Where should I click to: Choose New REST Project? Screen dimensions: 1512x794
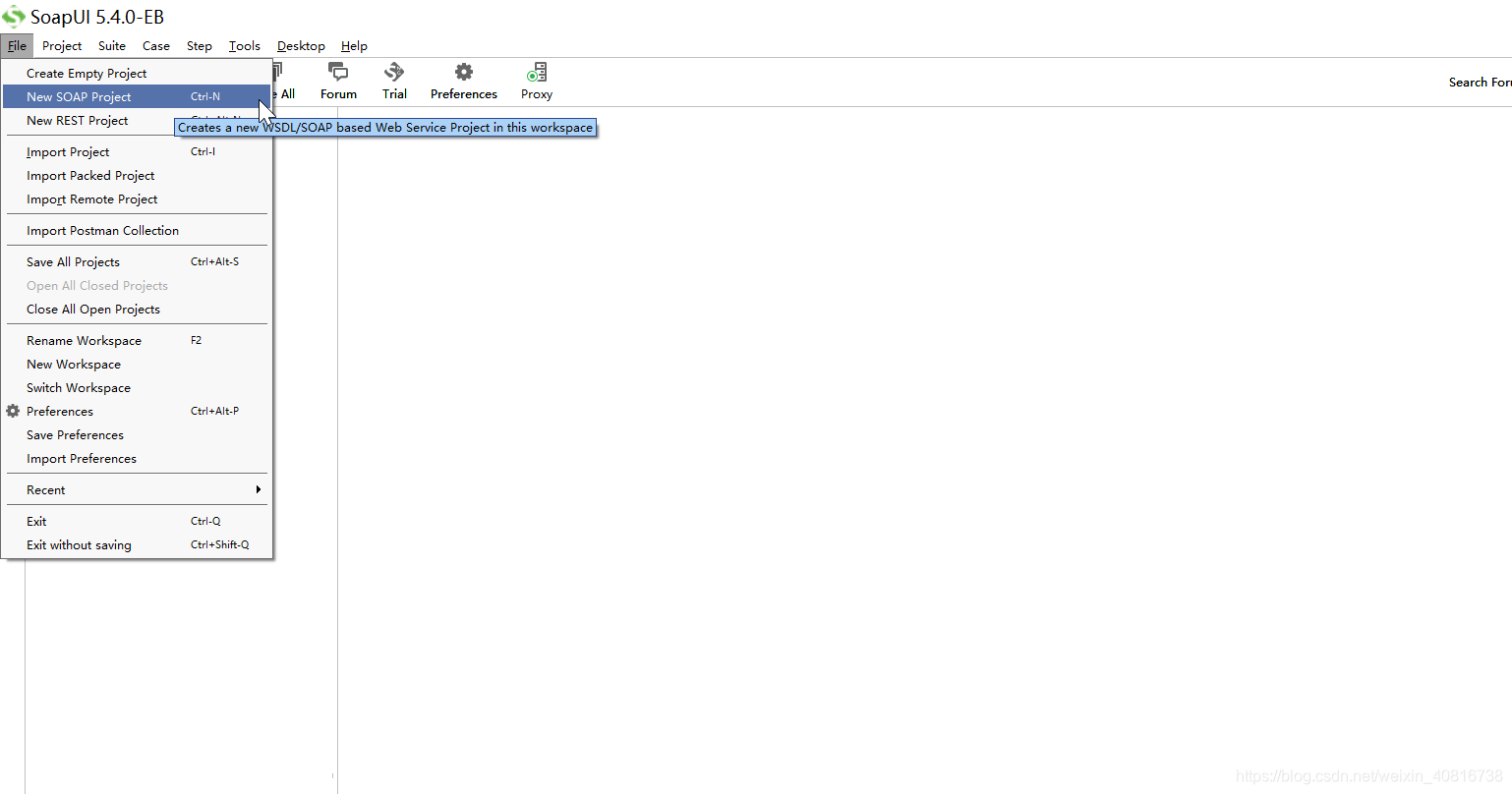[137, 121]
